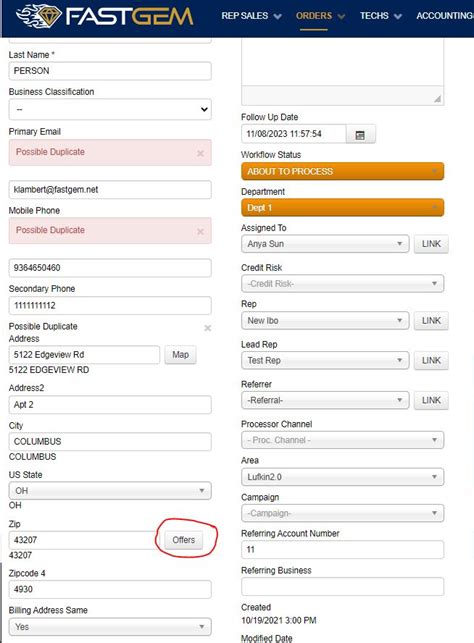Click into the Referring Business field
The width and height of the screenshot is (474, 643).
[342, 586]
